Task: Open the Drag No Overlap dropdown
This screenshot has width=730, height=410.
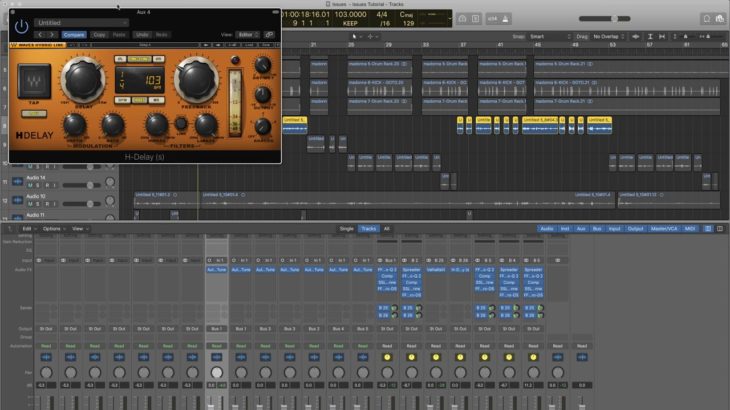Action: click(608, 36)
